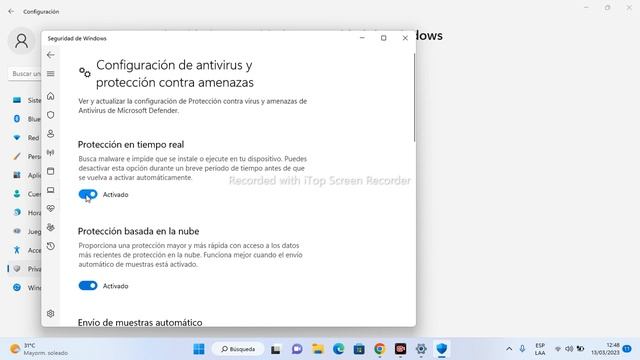Open Microsoft Store from taskbar
The height and width of the screenshot is (360, 640).
tap(359, 349)
